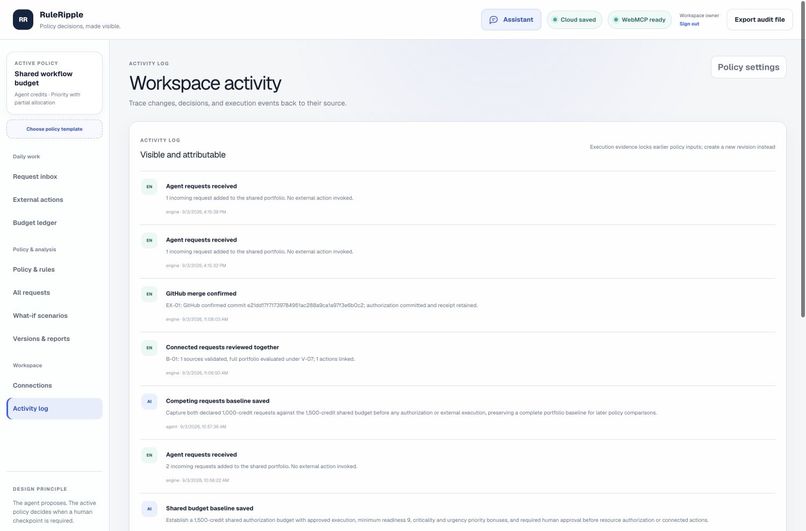Click the Sign out link
806x531 pixels.
click(x=689, y=24)
